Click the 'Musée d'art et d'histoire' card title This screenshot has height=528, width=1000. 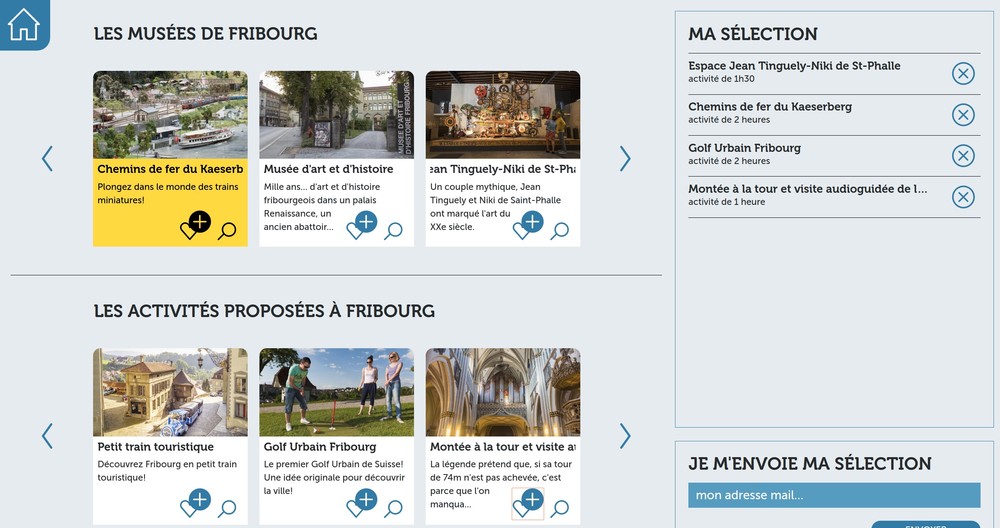(x=328, y=169)
